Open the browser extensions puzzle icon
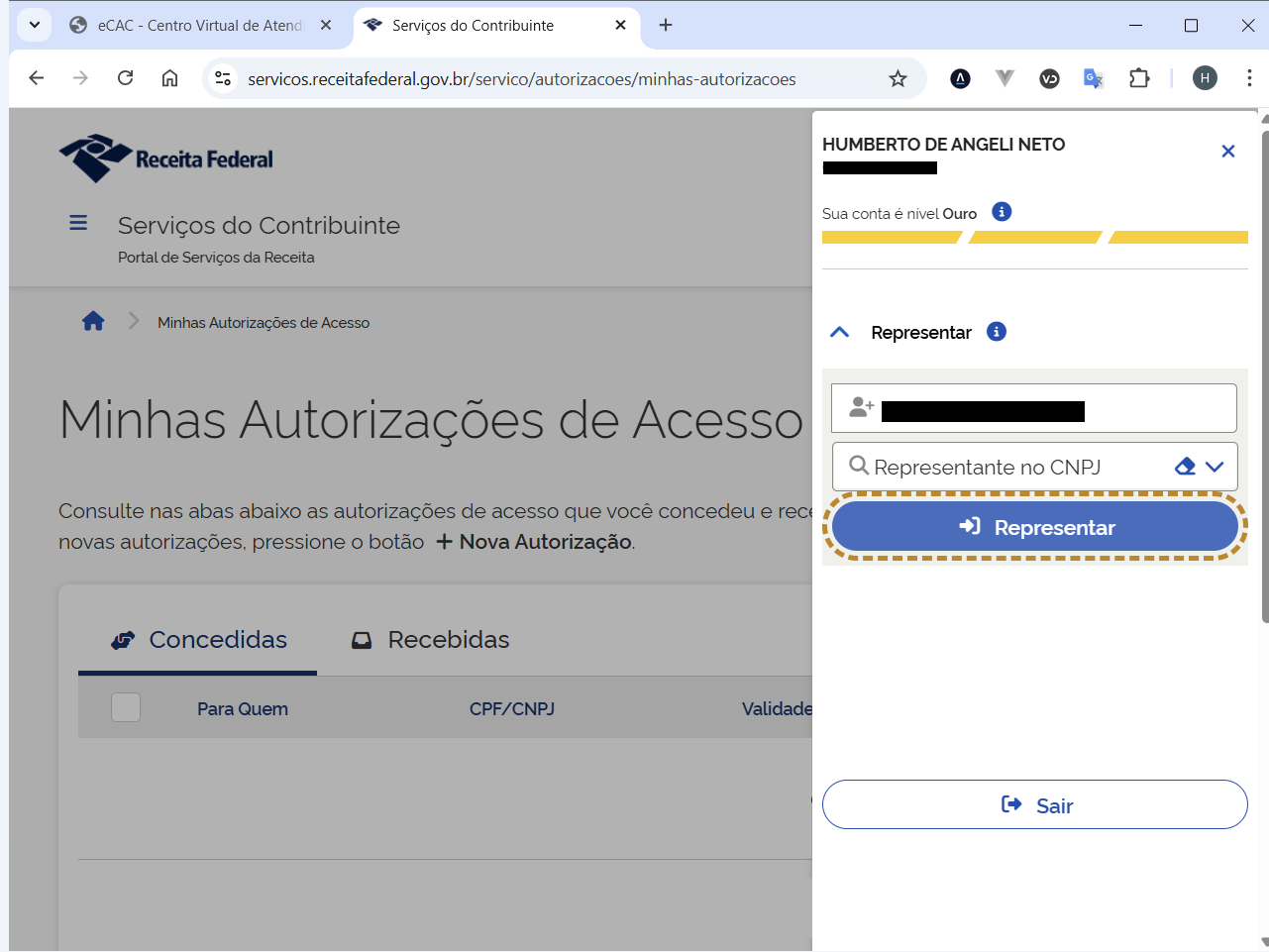This screenshot has width=1269, height=952. pyautogui.click(x=1139, y=78)
